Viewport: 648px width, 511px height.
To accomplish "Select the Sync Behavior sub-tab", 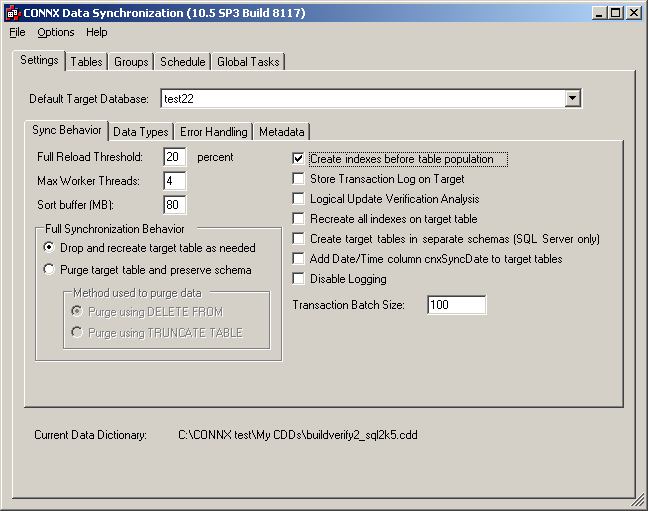I will click(x=67, y=130).
